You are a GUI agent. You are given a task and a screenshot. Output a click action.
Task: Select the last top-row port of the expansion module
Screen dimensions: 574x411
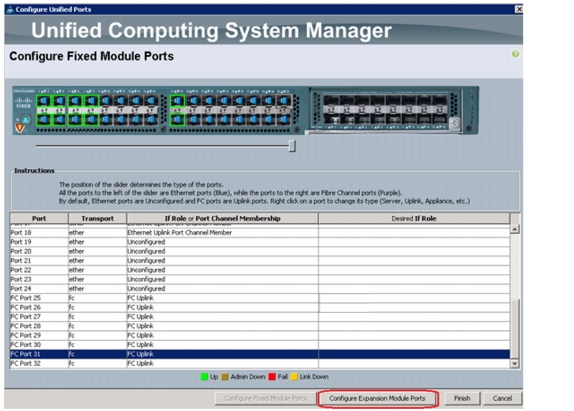(x=439, y=100)
